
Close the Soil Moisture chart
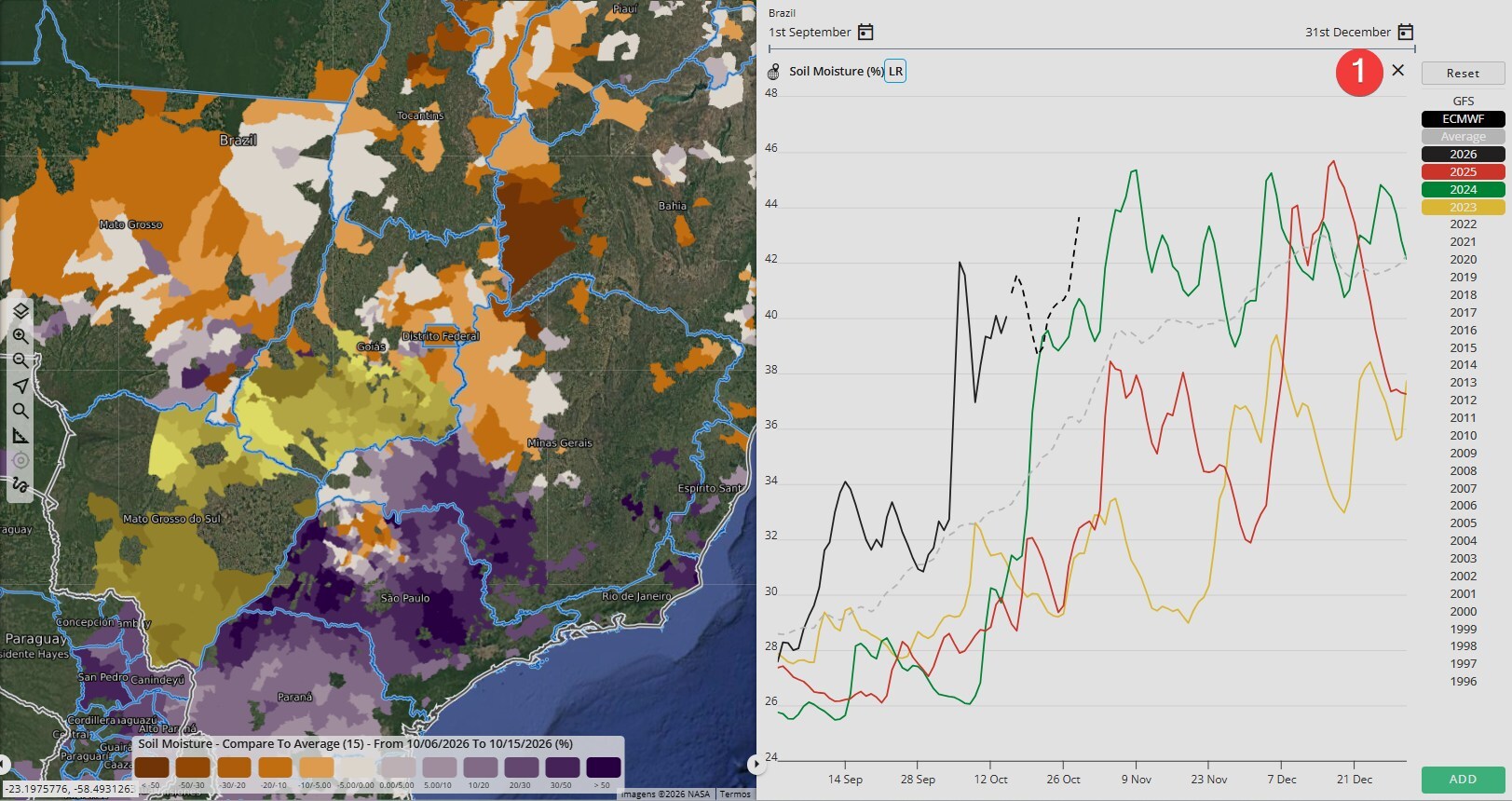coord(1397,70)
